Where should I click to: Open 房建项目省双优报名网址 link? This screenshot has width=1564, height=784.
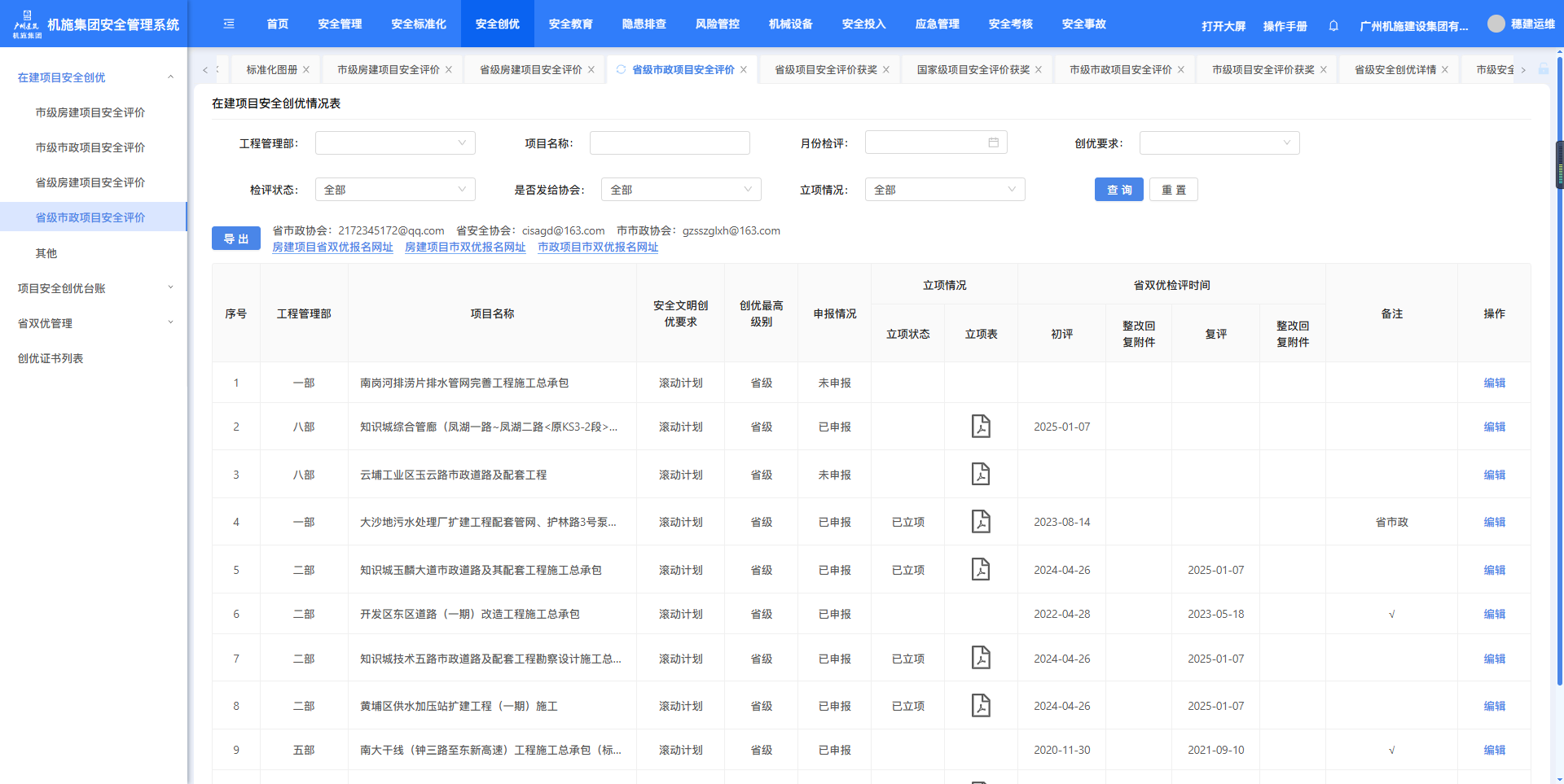[332, 247]
